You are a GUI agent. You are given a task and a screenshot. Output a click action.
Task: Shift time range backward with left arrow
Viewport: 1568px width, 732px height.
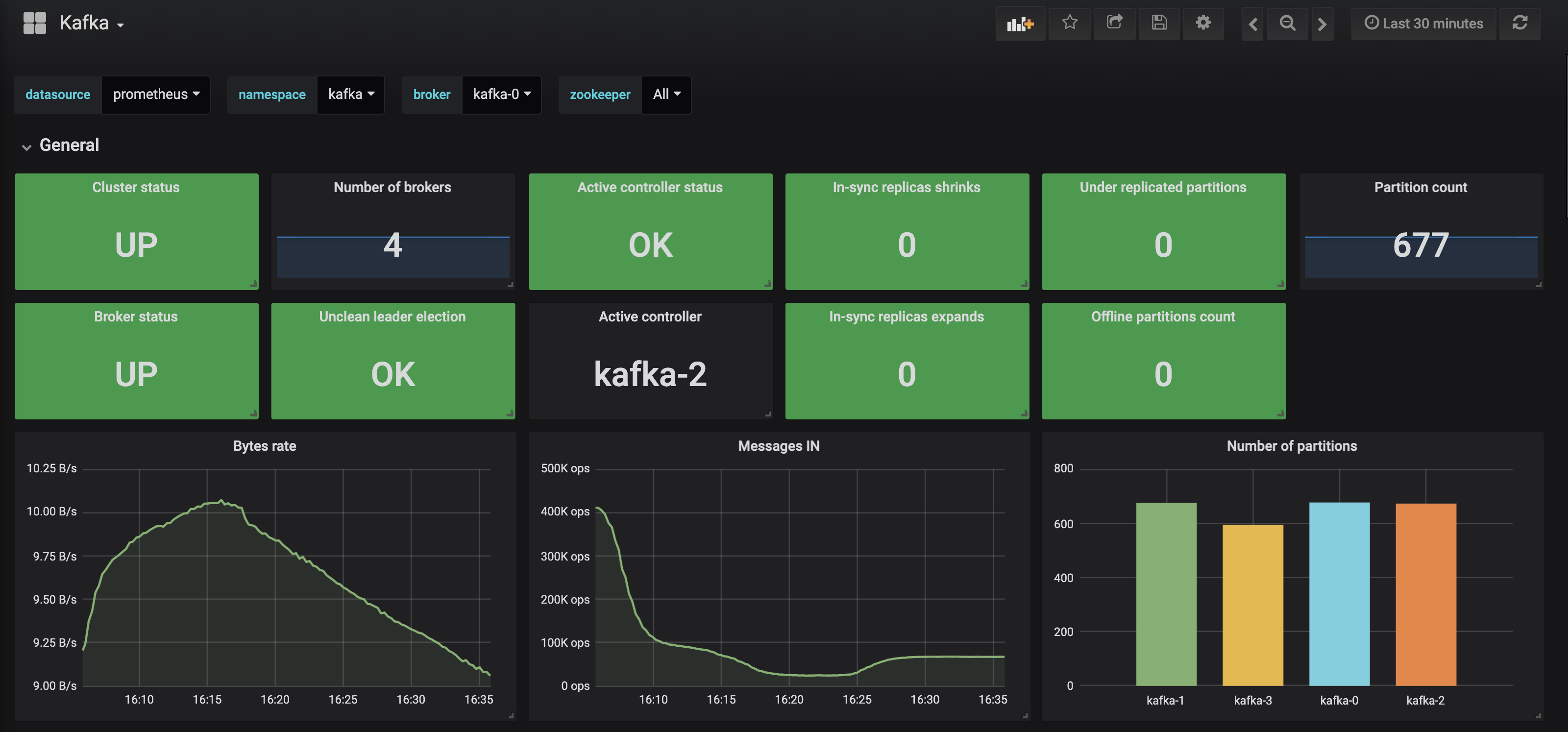pos(1252,24)
